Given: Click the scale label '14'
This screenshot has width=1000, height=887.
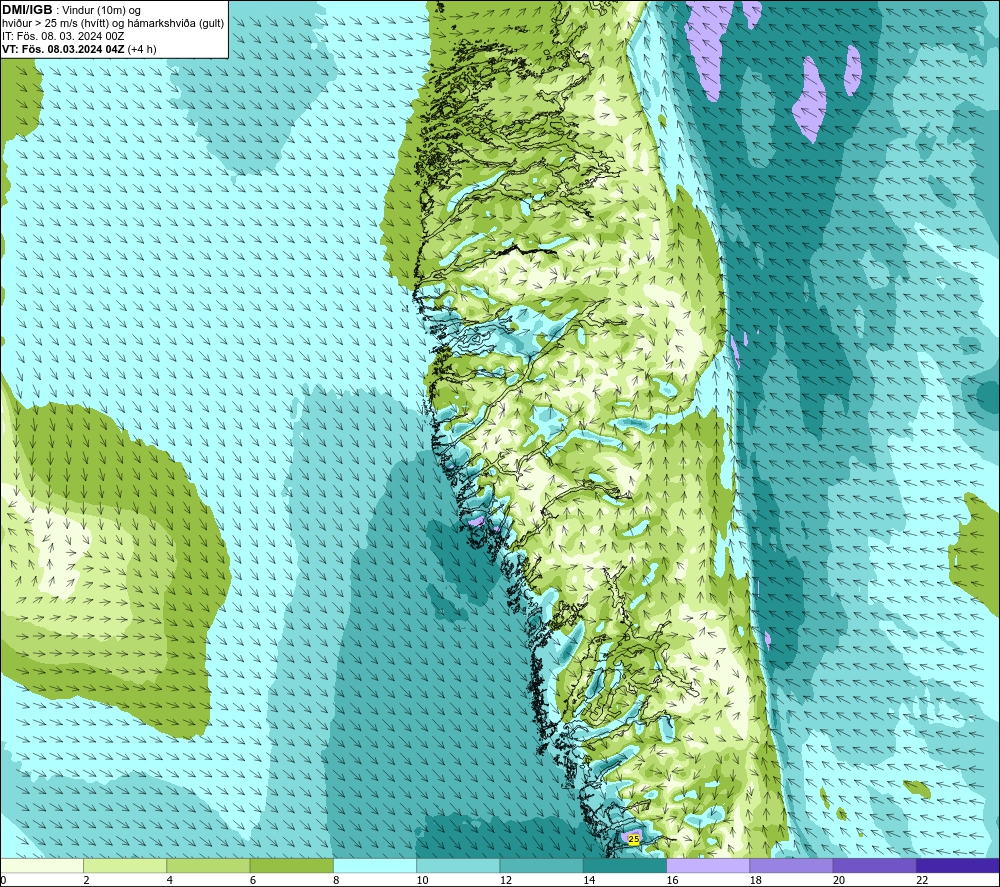Looking at the screenshot, I should 589,880.
